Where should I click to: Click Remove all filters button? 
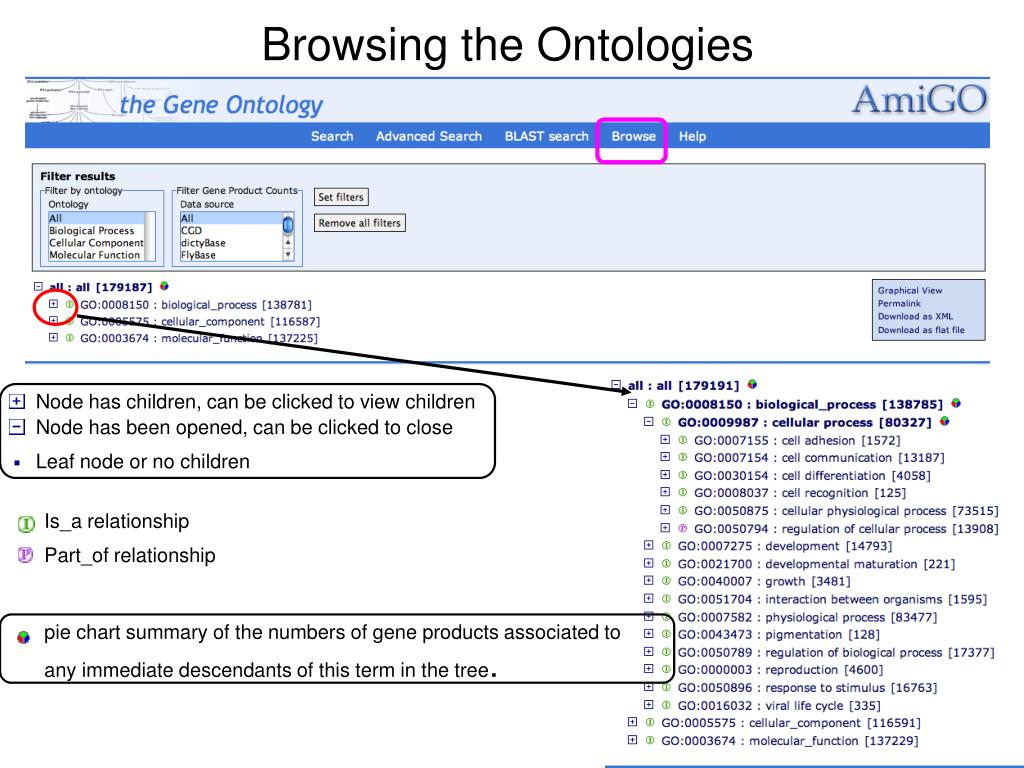click(x=359, y=223)
